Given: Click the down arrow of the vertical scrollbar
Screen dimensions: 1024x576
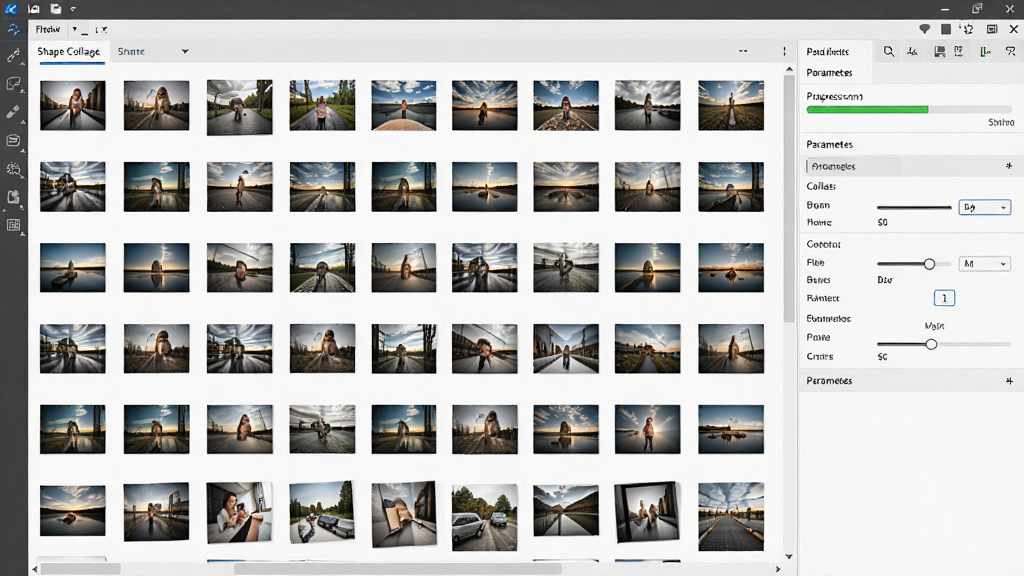Looking at the screenshot, I should coord(789,557).
